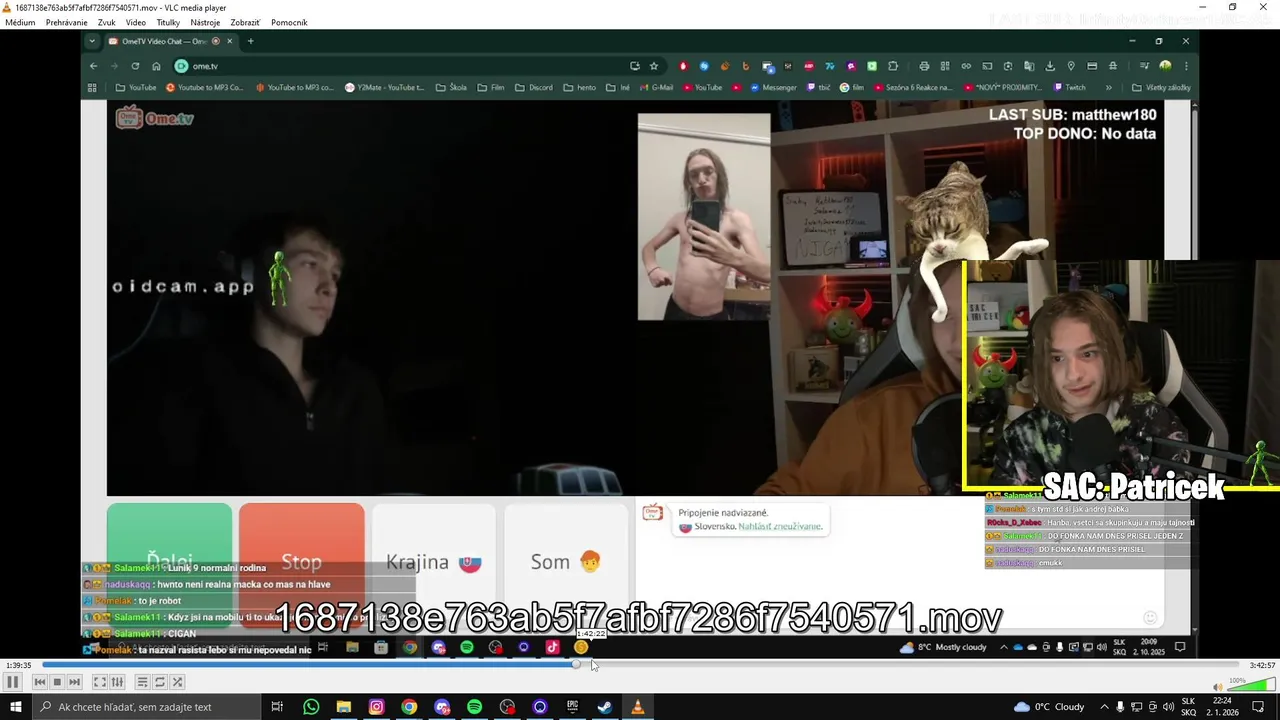Open the Titulky menu
The image size is (1280, 720).
(168, 22)
